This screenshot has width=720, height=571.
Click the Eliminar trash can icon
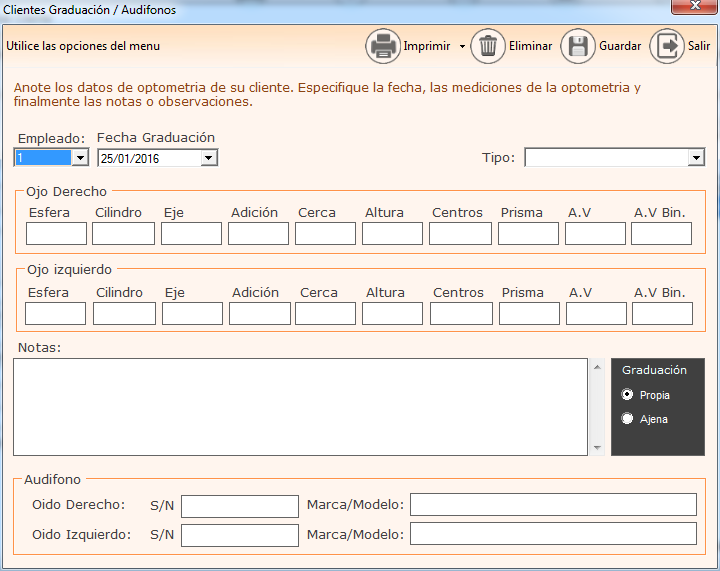pyautogui.click(x=488, y=46)
